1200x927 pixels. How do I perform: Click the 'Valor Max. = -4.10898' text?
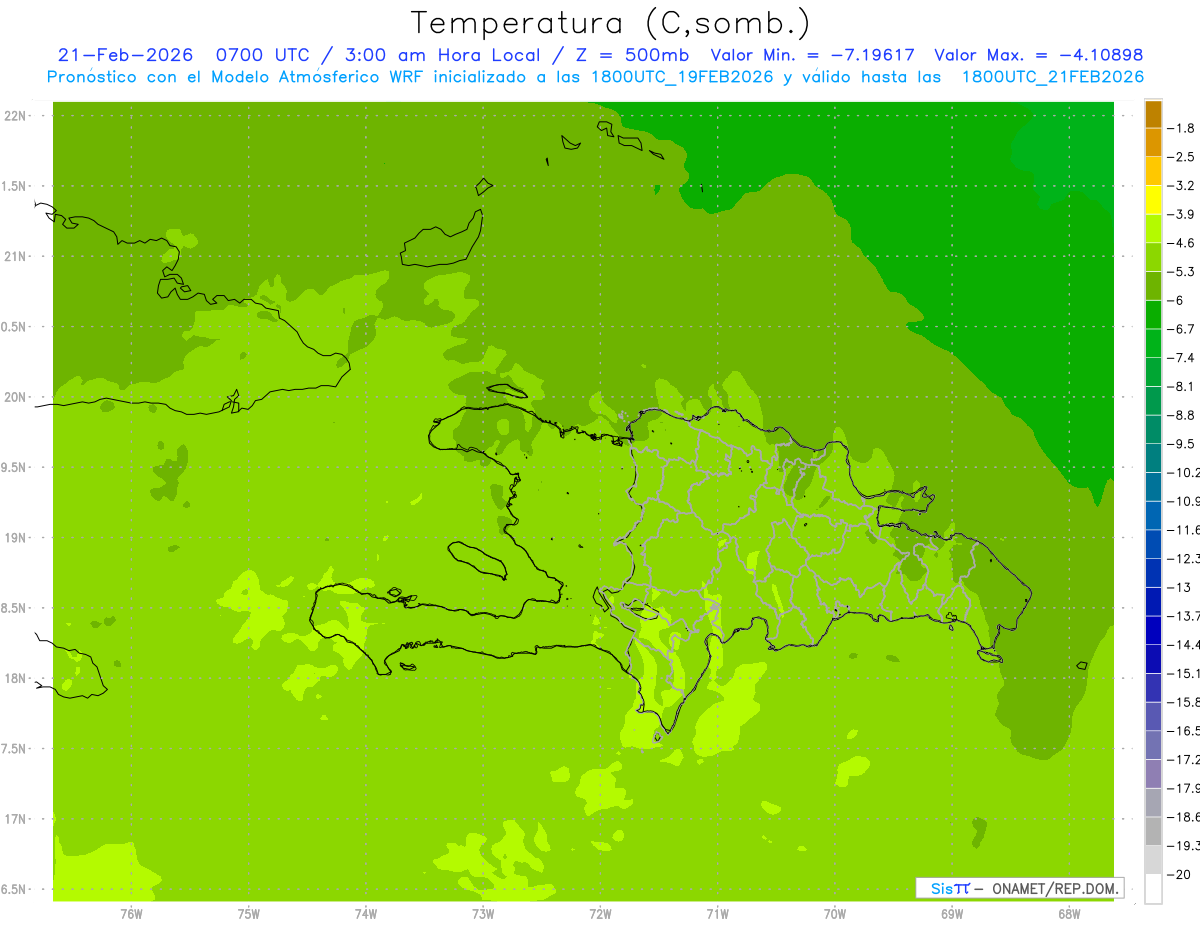(1038, 55)
